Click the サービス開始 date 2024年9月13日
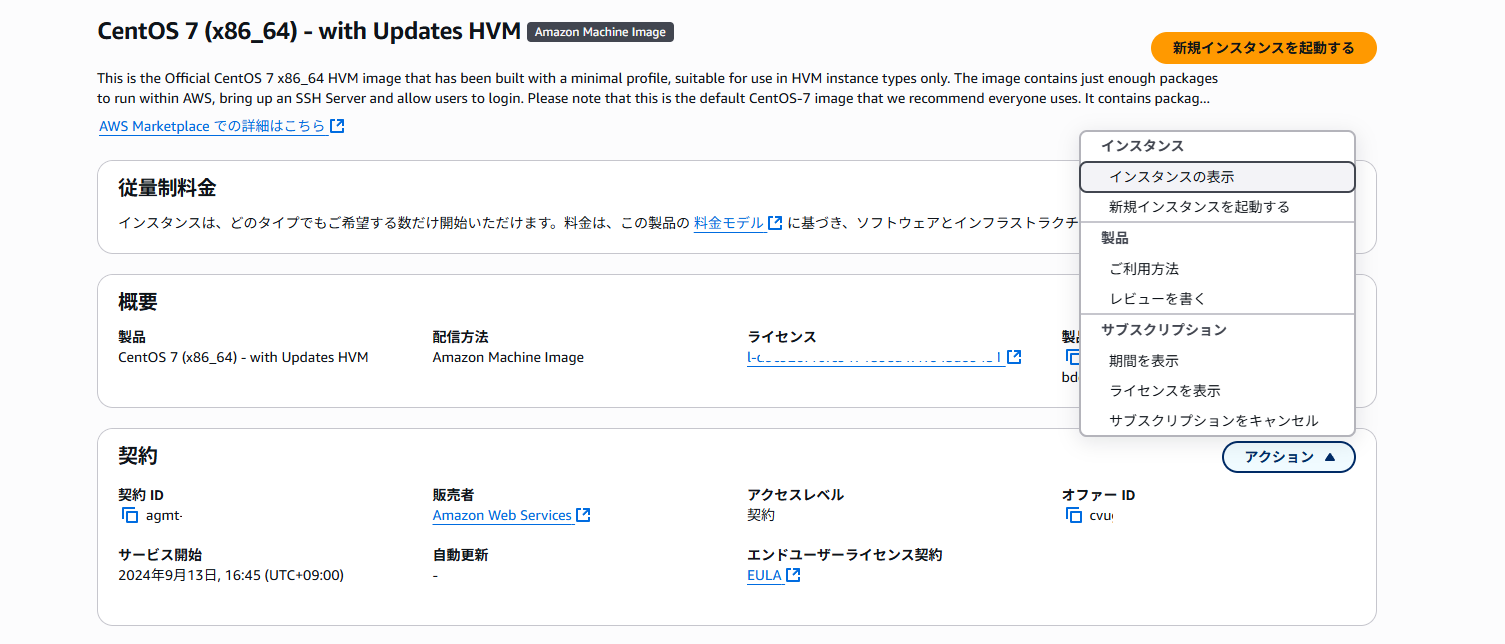Screen dimensions: 1505x644 pos(231,575)
